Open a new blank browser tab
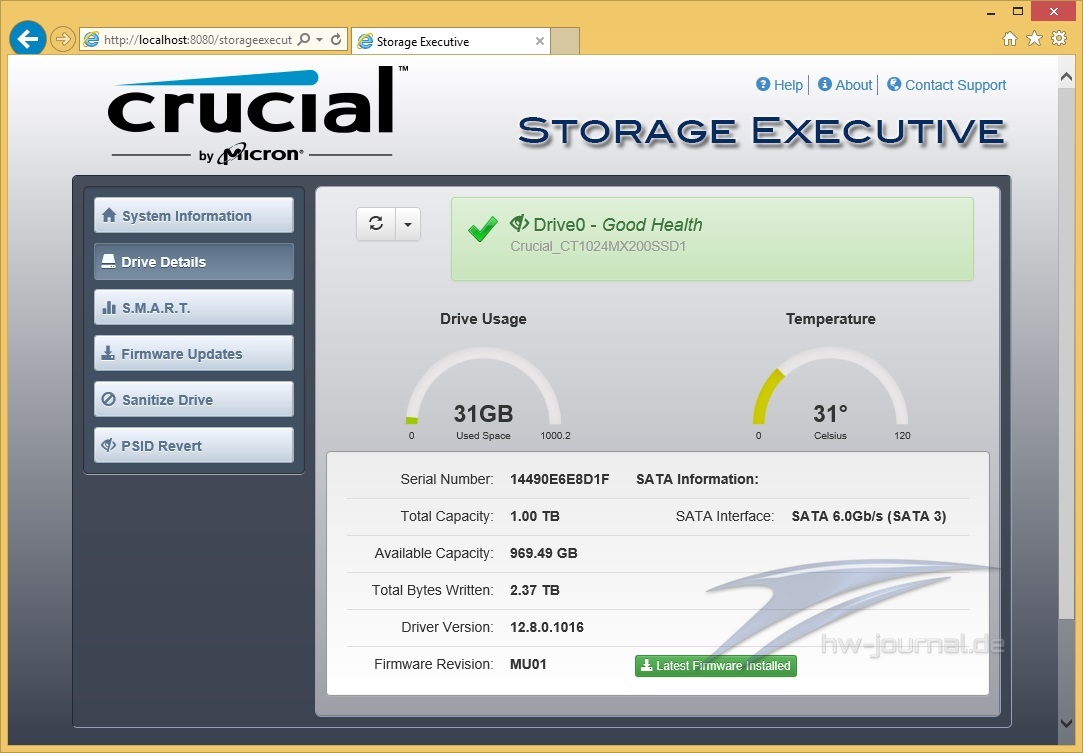This screenshot has height=753, width=1083. (x=565, y=41)
